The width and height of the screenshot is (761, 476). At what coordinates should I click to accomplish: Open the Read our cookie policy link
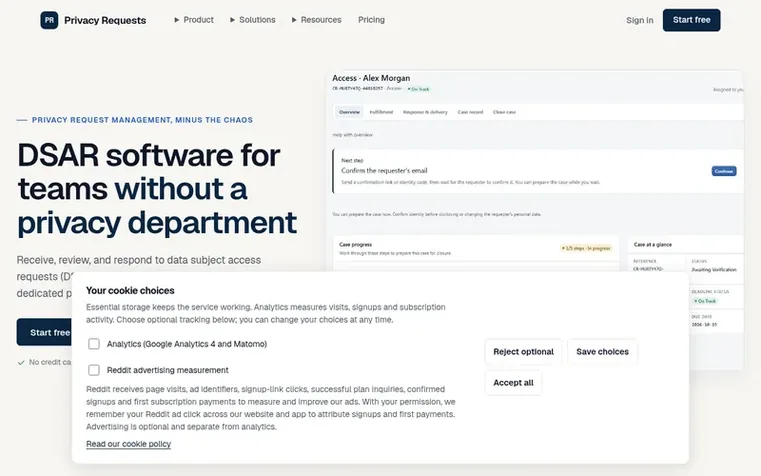click(129, 444)
